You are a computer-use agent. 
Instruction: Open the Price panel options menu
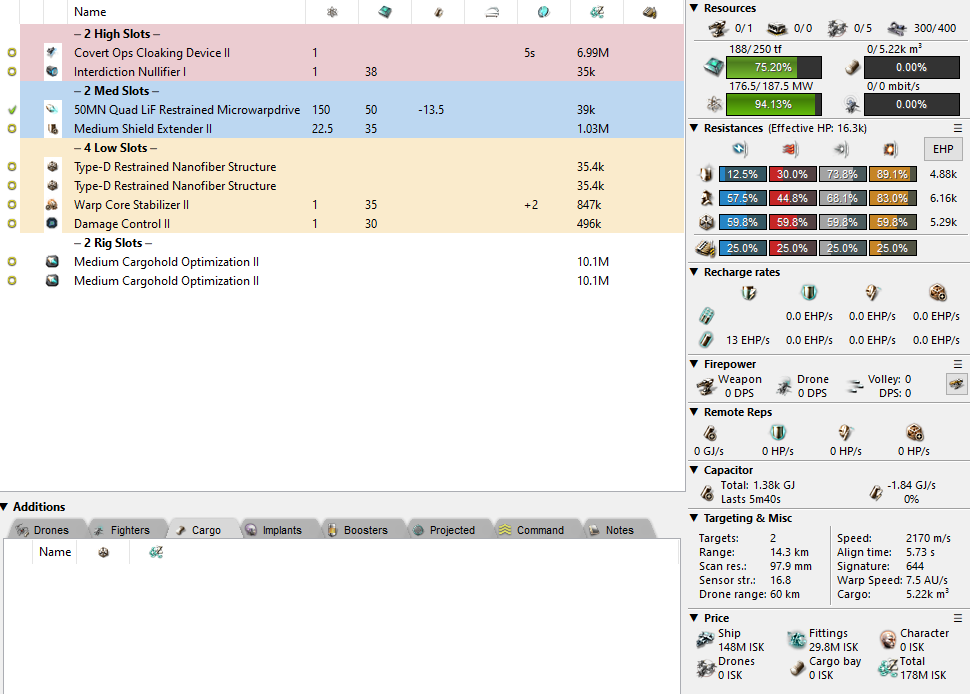[x=958, y=618]
